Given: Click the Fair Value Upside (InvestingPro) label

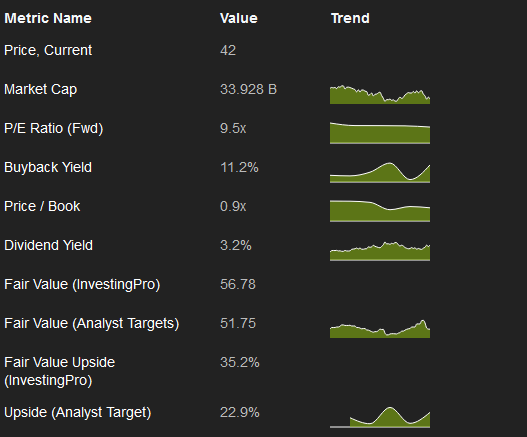Looking at the screenshot, I should point(59,371).
